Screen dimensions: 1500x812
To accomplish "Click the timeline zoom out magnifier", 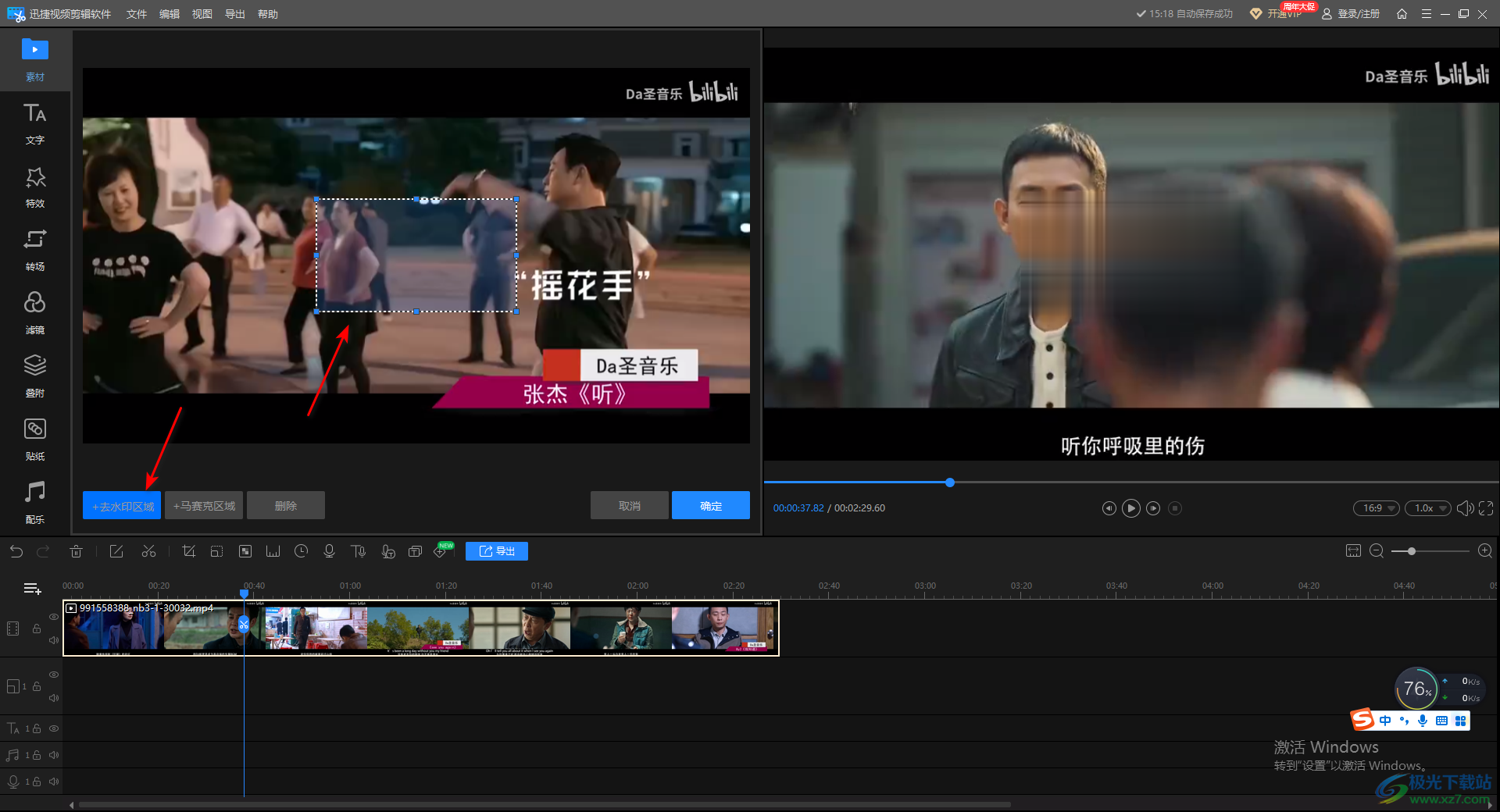I will coord(1377,551).
